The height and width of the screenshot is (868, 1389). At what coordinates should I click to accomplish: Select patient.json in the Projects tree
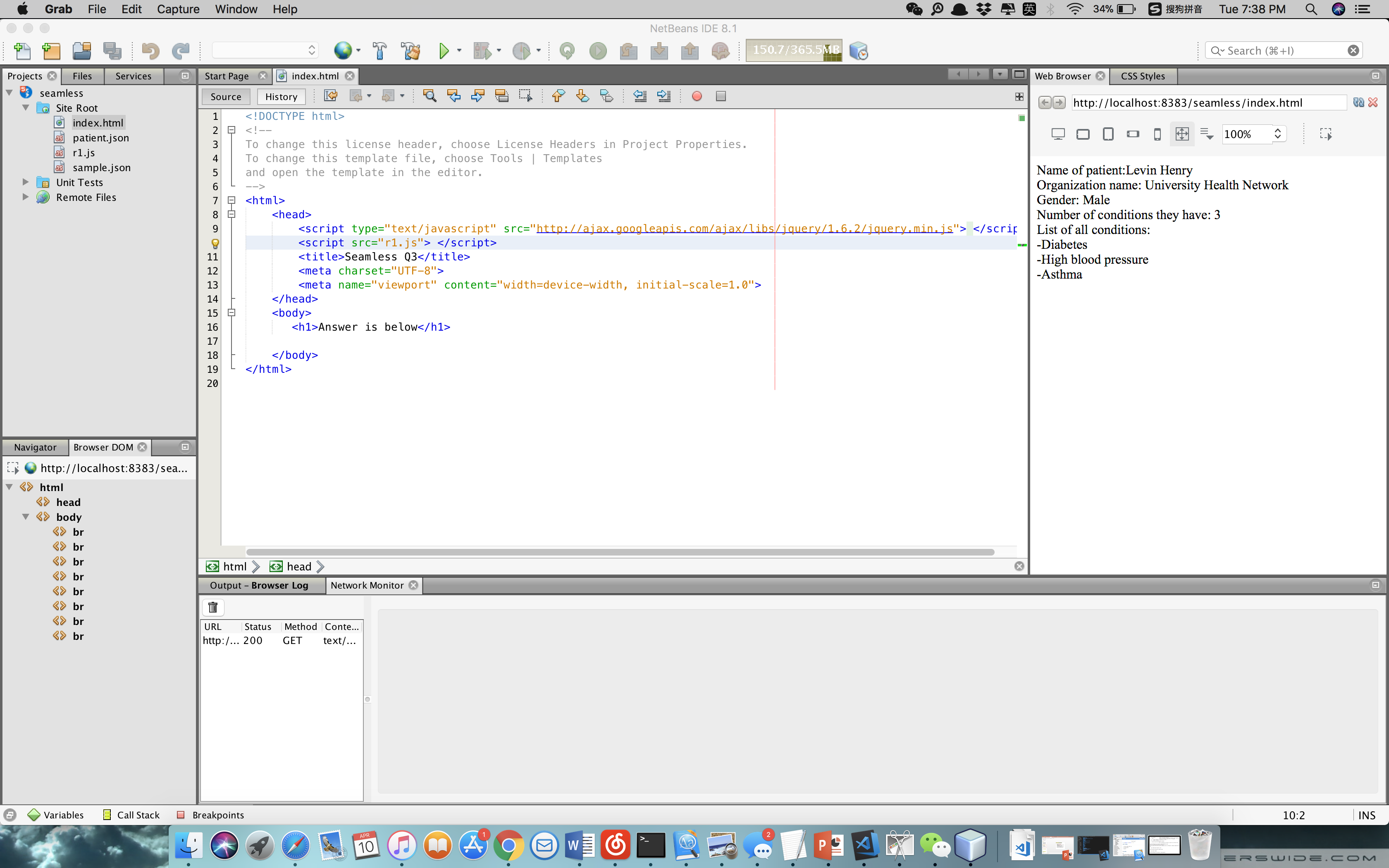coord(100,138)
